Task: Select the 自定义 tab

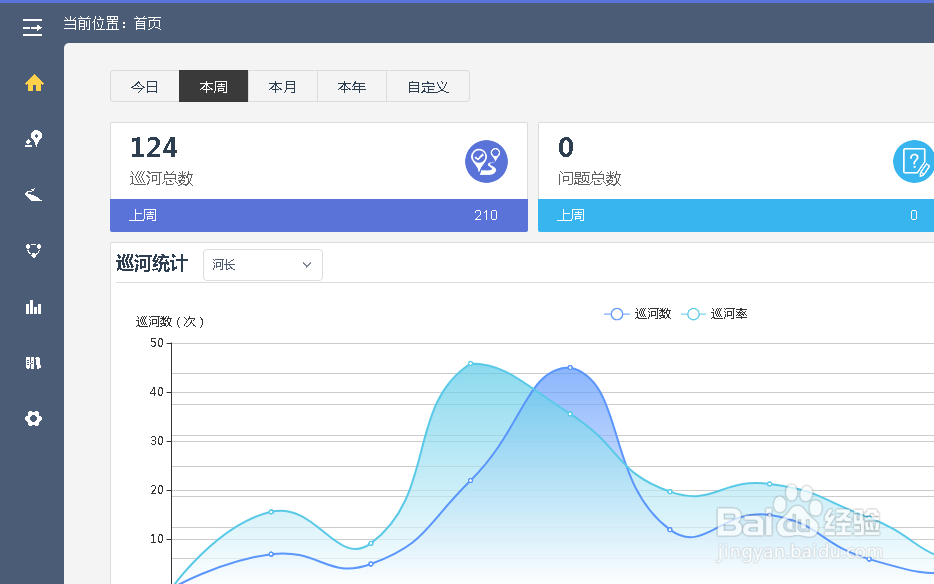Action: 427,86
